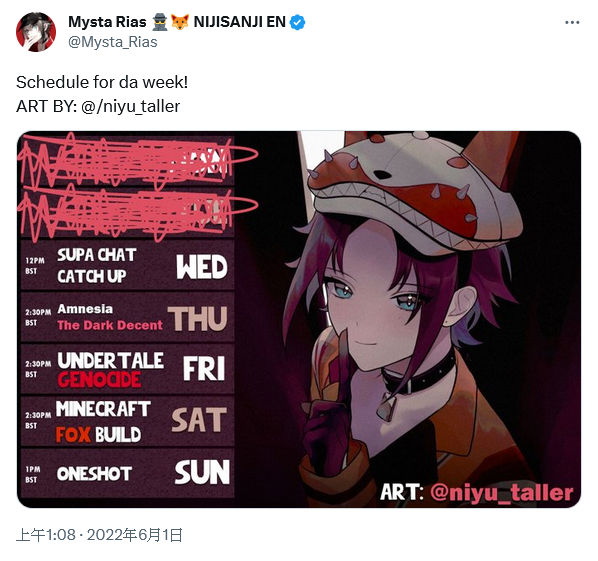Viewport: 598px width, 561px height.
Task: Click the WED Supa Chat Catch Up row
Action: coord(127,265)
